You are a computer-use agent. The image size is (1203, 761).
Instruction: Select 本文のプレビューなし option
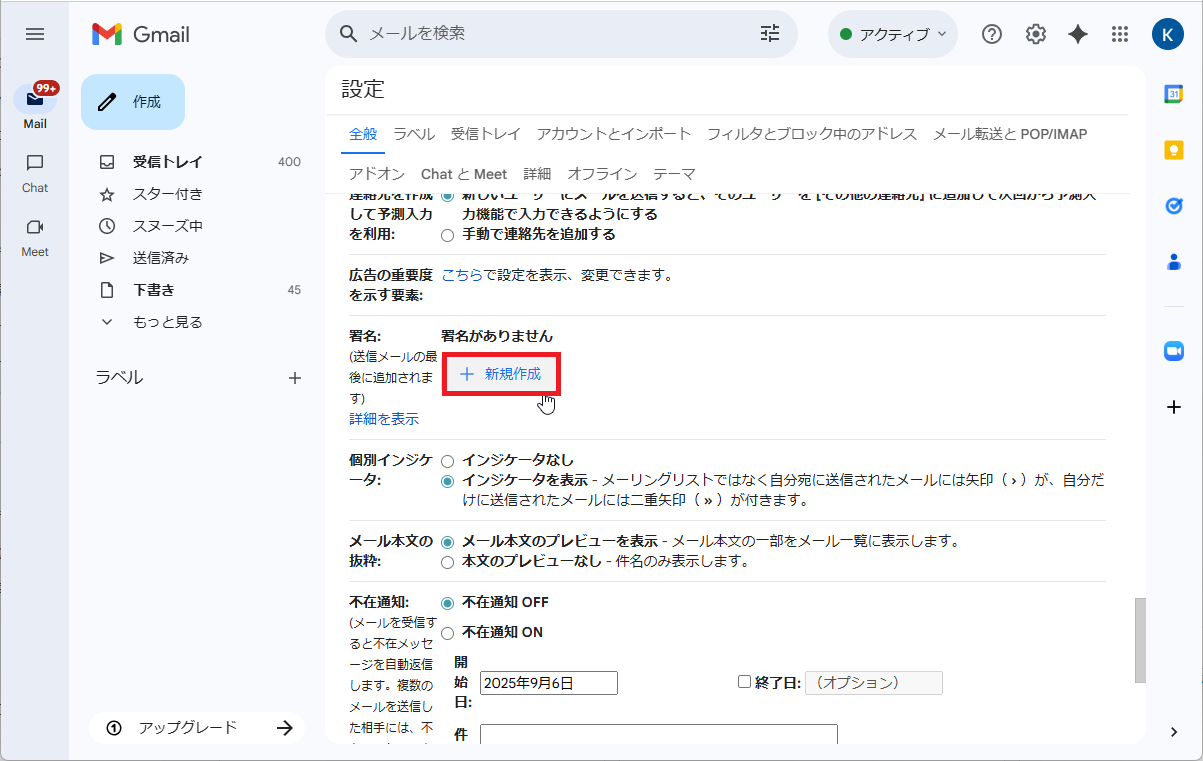tap(447, 561)
